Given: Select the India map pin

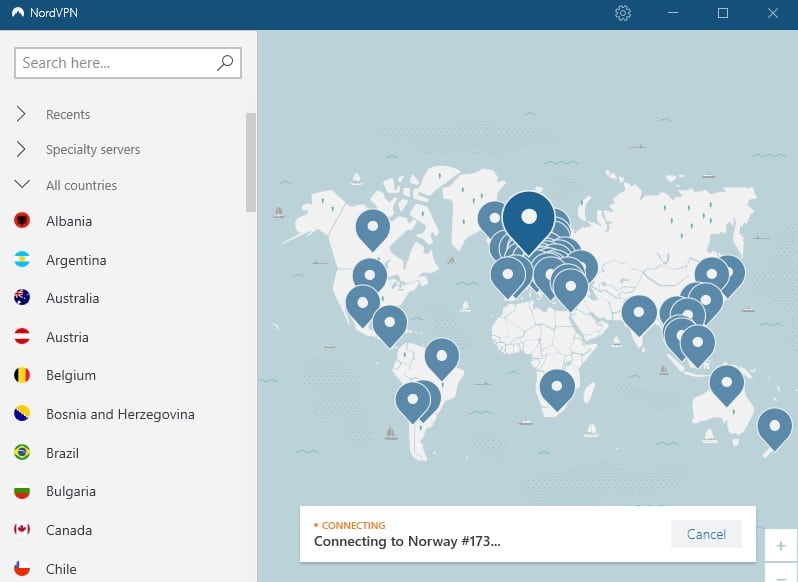Looking at the screenshot, I should 639,313.
